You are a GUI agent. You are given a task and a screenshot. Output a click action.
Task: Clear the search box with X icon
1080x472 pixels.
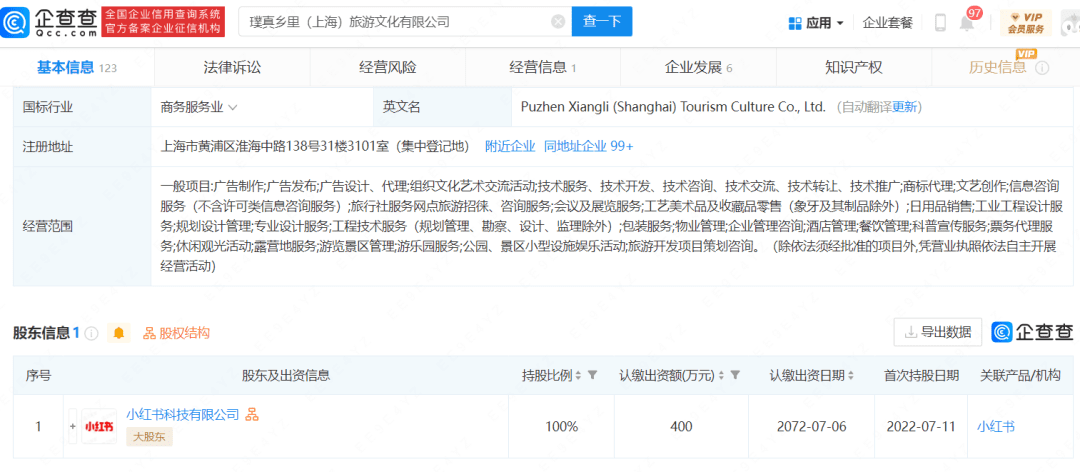pyautogui.click(x=559, y=21)
